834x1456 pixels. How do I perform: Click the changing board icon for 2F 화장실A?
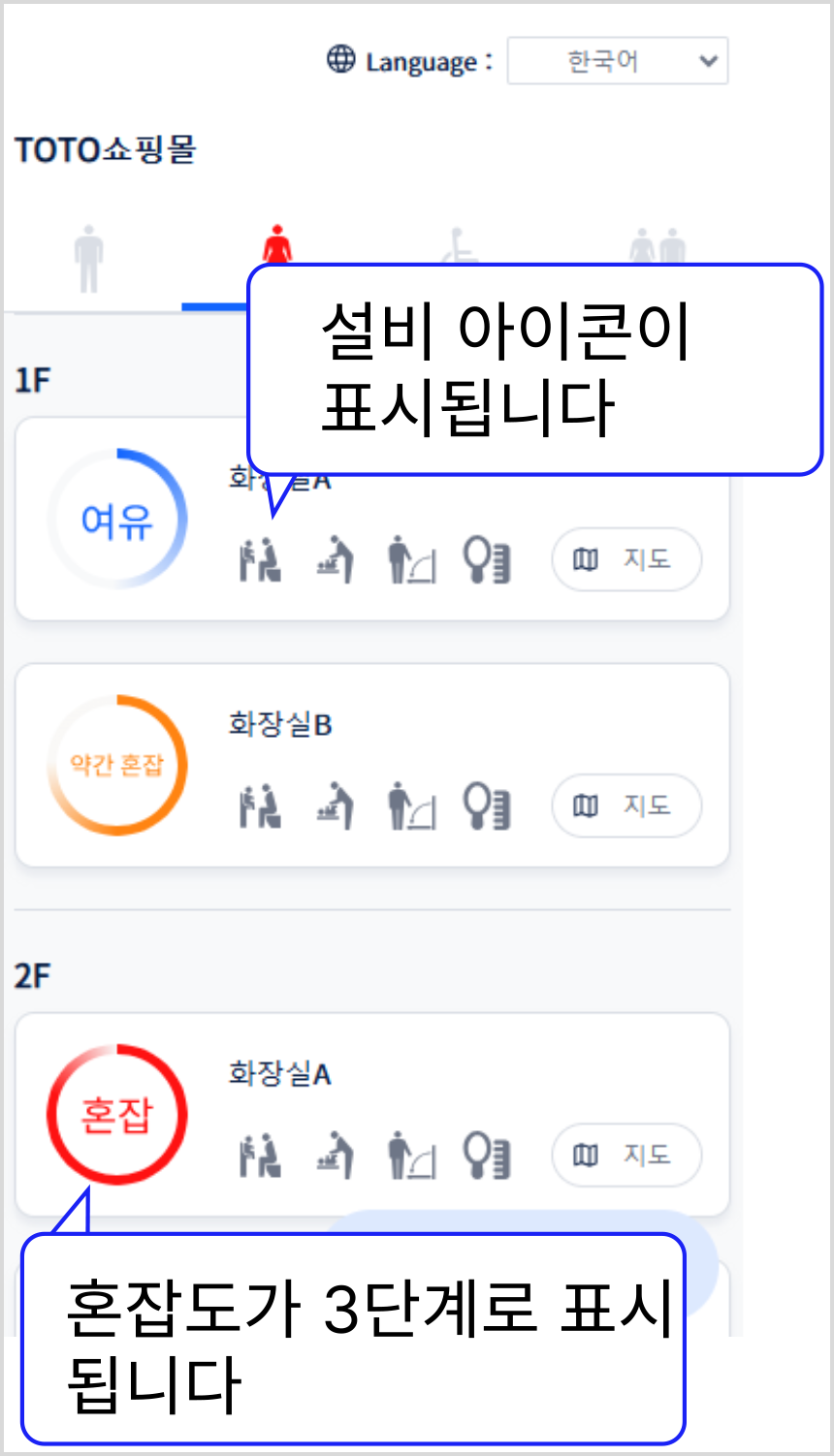tap(411, 1155)
